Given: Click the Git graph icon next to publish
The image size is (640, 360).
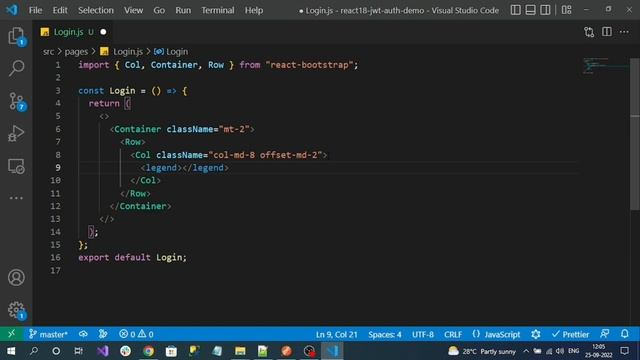Looking at the screenshot, I should [103, 334].
